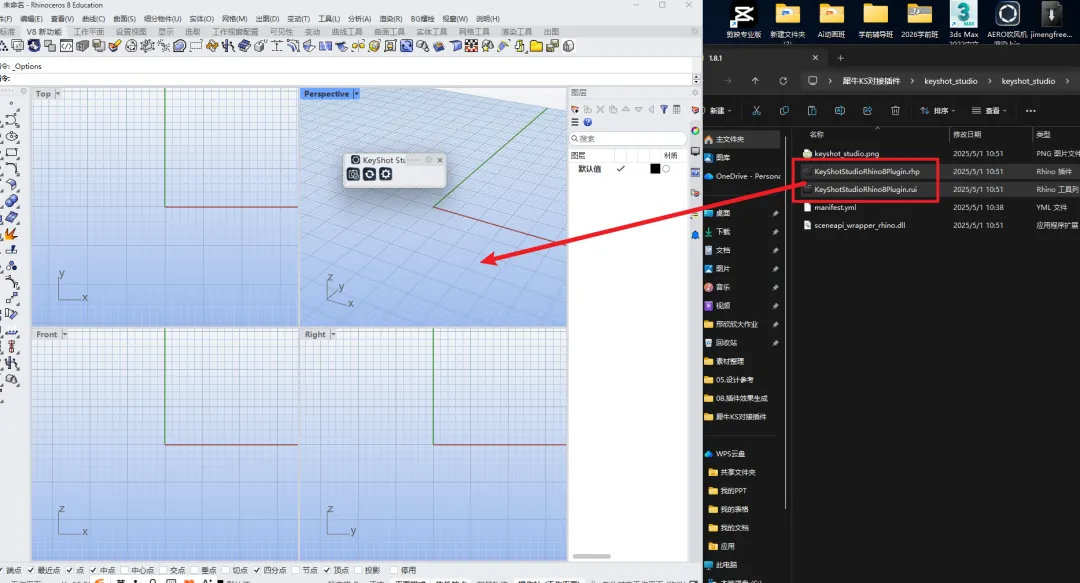Click the share icon in File Explorer toolbar
This screenshot has width=1080, height=583.
[x=867, y=110]
